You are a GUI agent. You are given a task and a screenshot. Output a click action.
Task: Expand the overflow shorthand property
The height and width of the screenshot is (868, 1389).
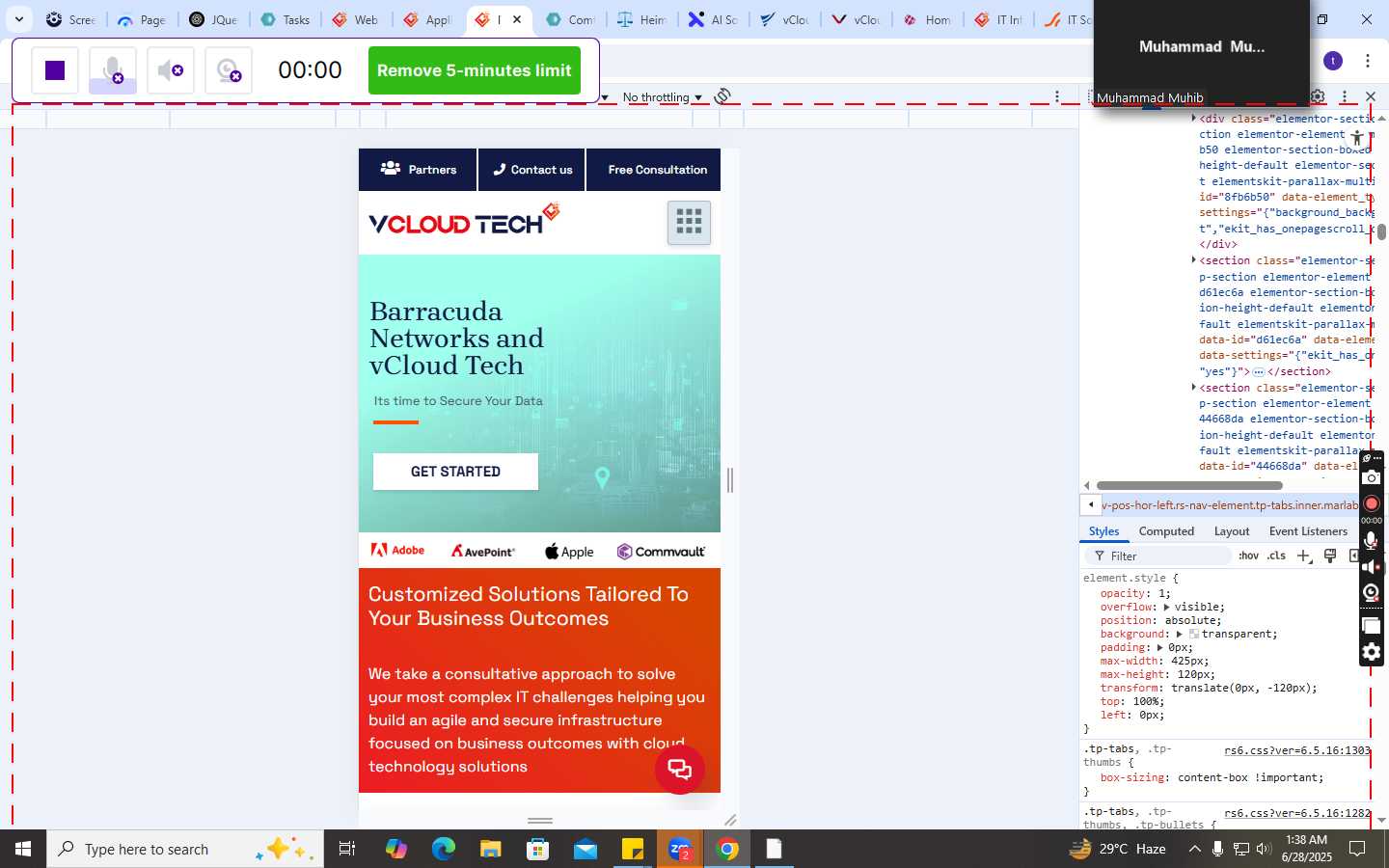[x=1166, y=608]
